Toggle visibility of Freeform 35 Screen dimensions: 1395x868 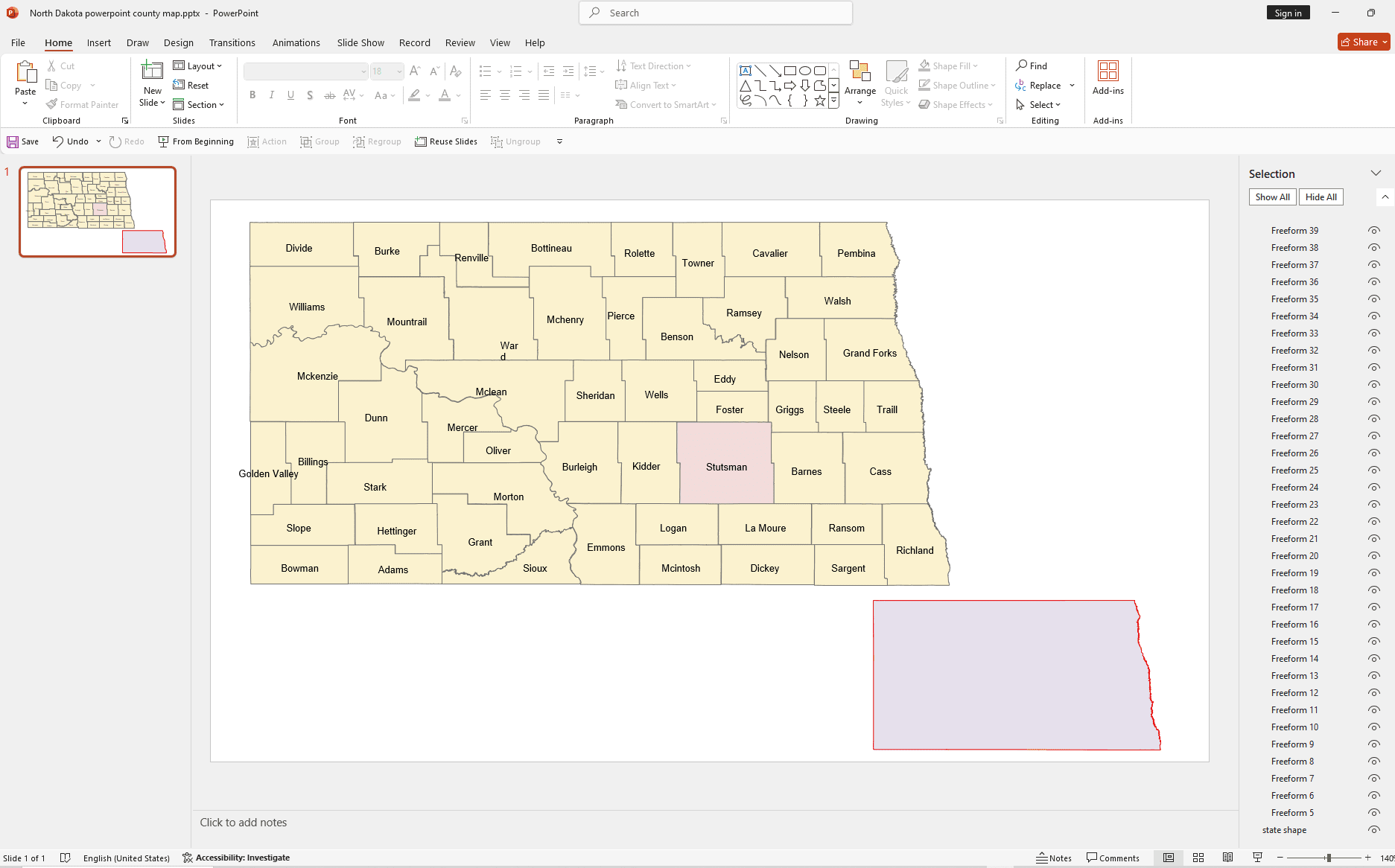tap(1374, 299)
